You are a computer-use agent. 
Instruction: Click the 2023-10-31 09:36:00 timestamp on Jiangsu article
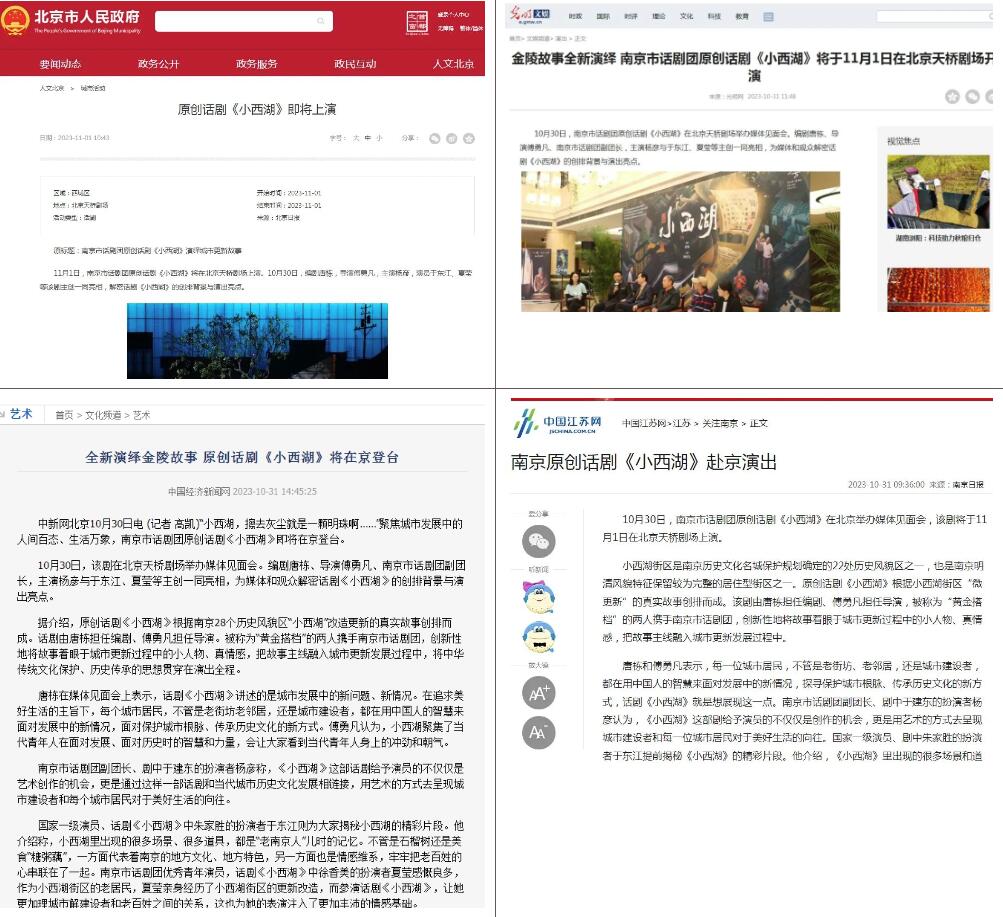[886, 485]
